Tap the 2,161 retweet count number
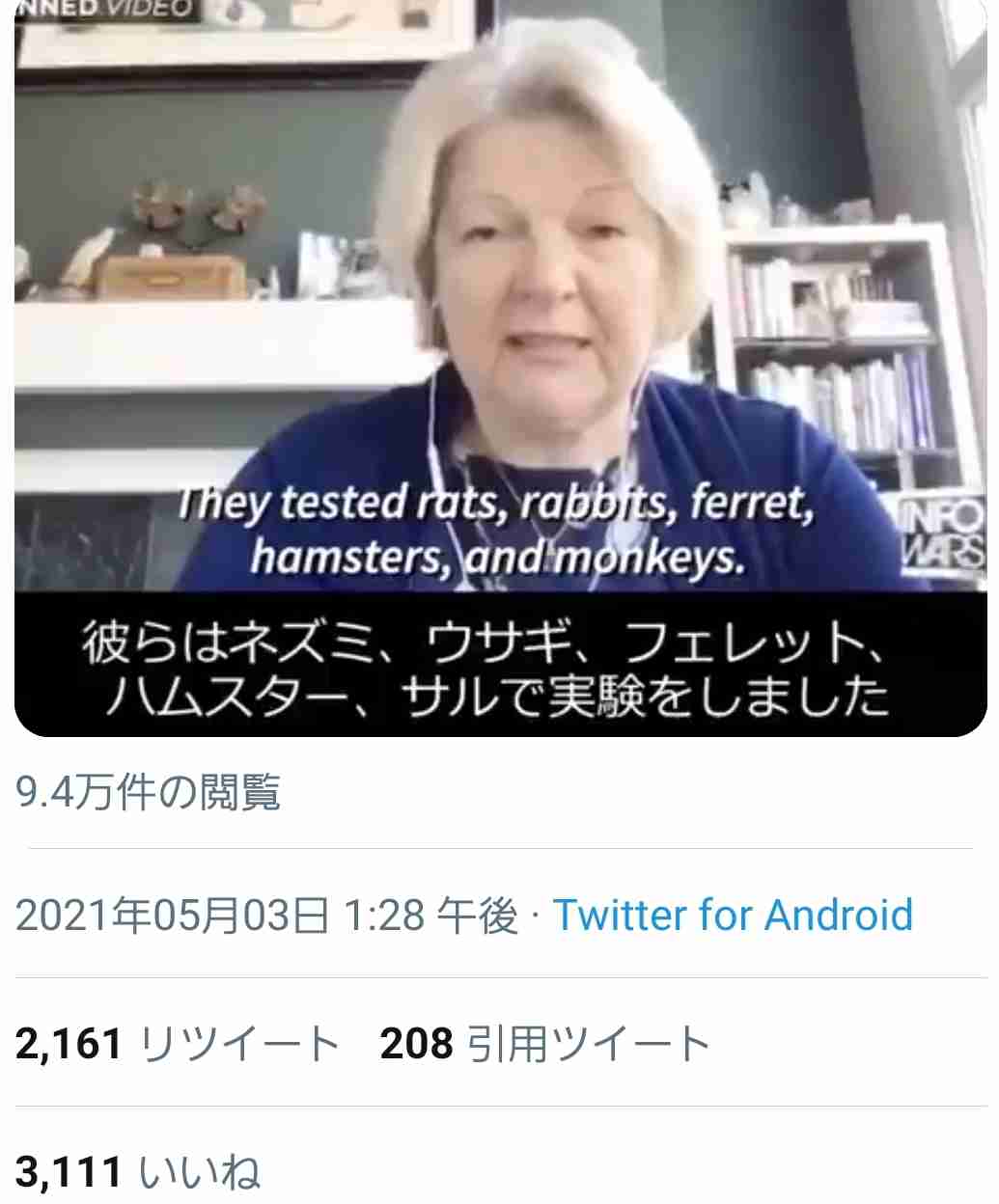This screenshot has width=999, height=1204. tap(69, 1044)
